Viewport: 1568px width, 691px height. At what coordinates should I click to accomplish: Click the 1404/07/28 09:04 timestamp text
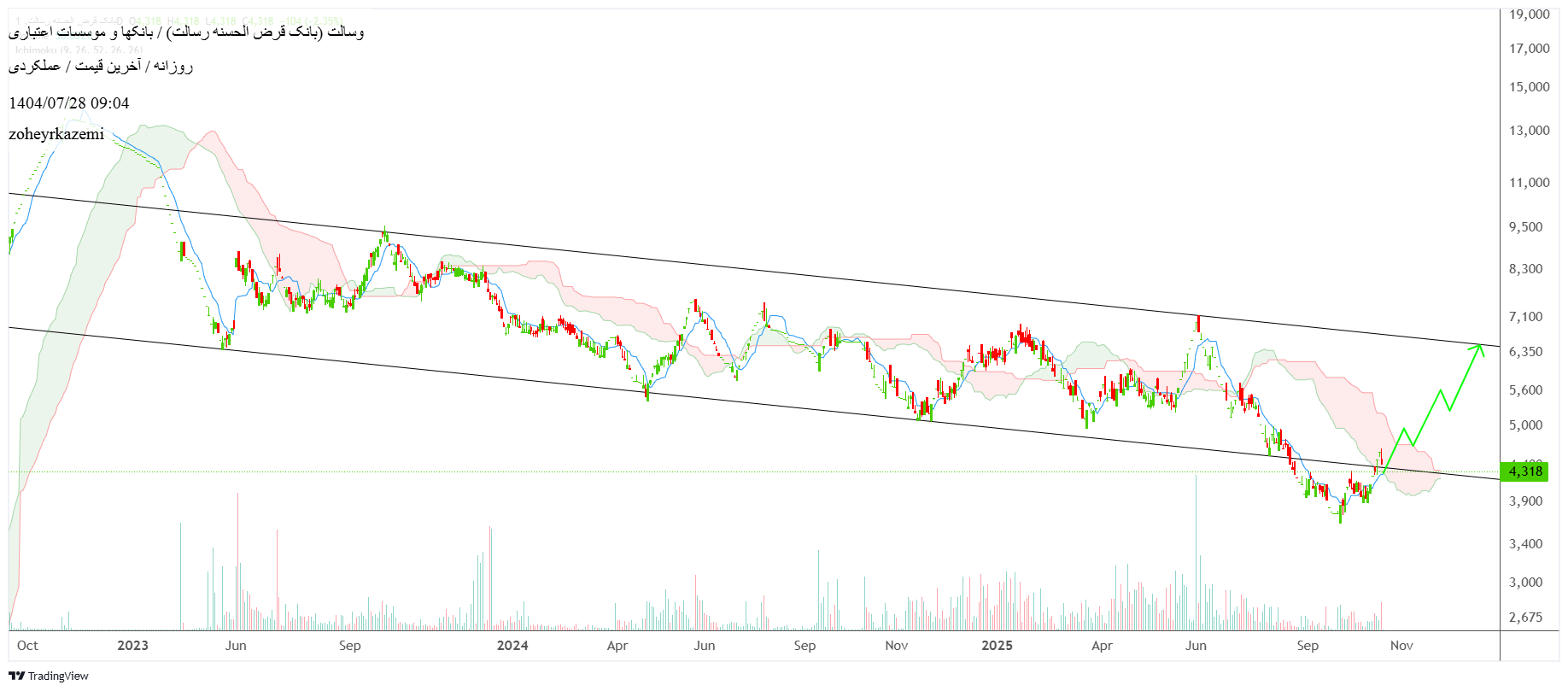coord(69,103)
